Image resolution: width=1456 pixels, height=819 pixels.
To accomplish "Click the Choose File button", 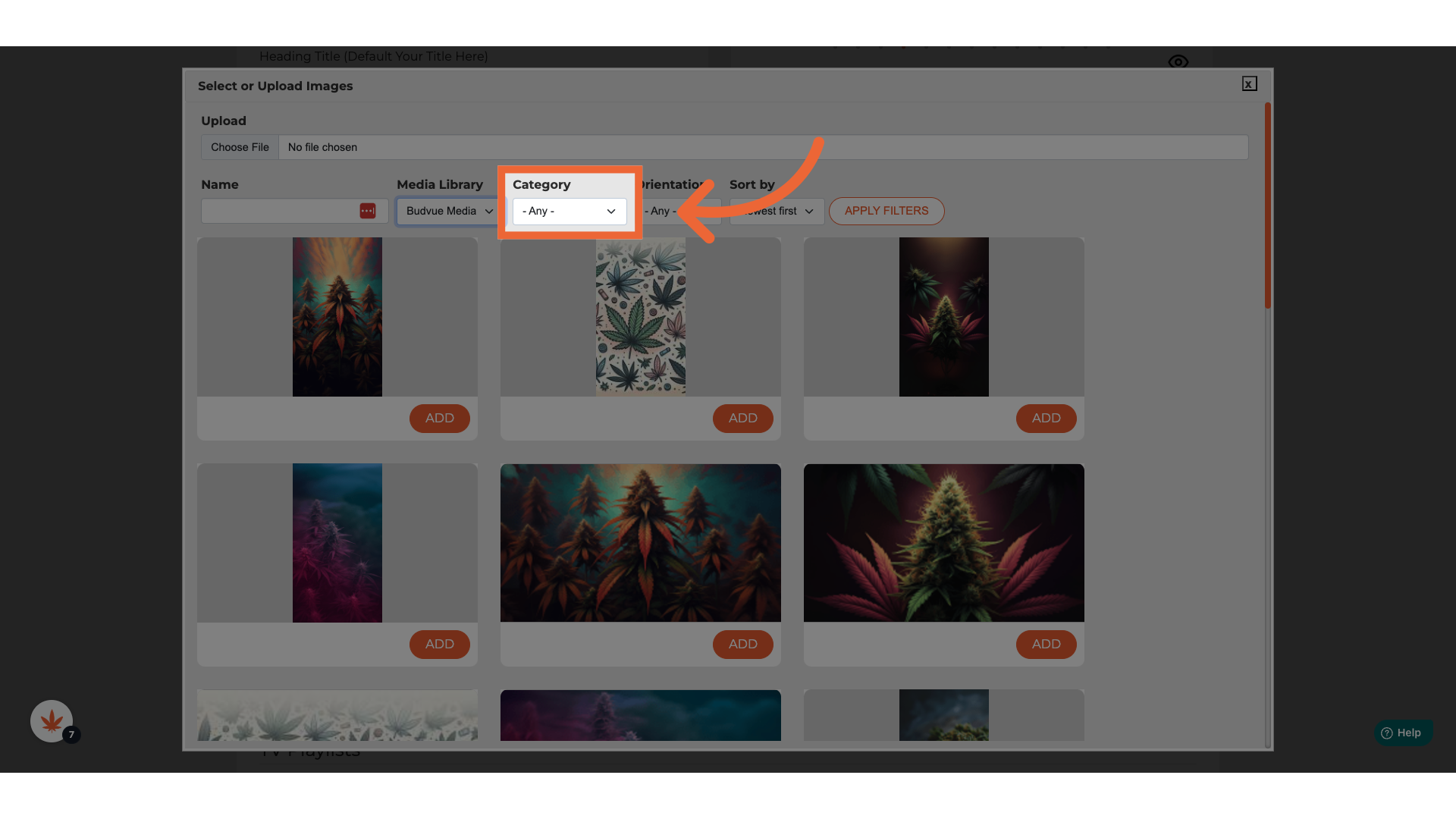I will pos(240,147).
